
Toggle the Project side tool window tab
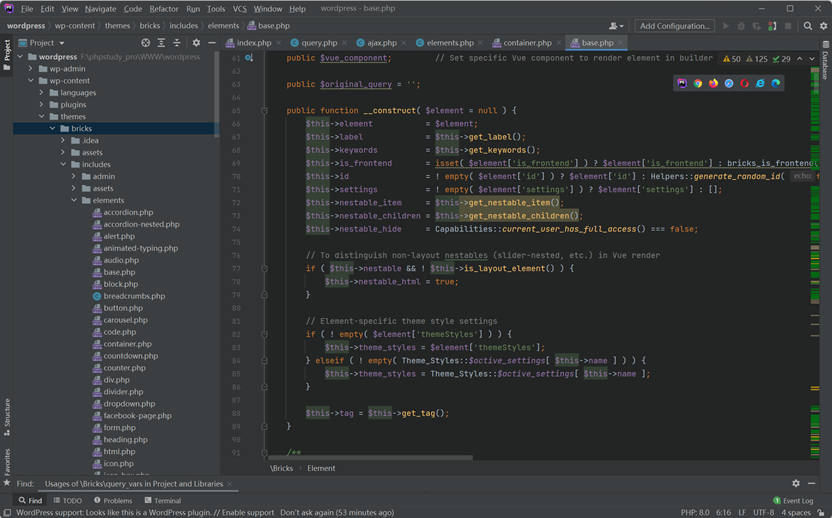coord(7,55)
